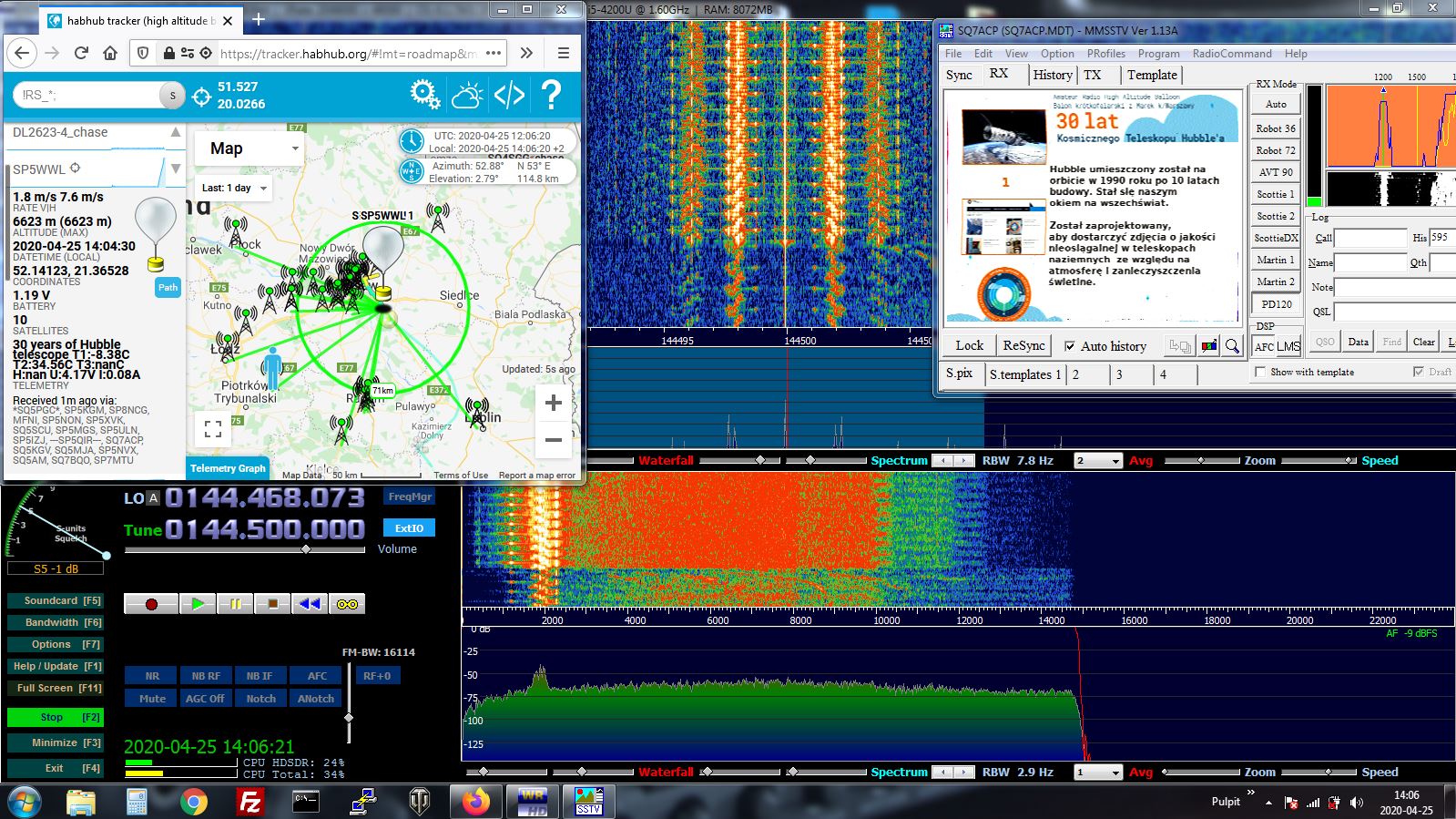
Task: Collapse the SP5WWL vehicle entry
Action: [x=176, y=169]
